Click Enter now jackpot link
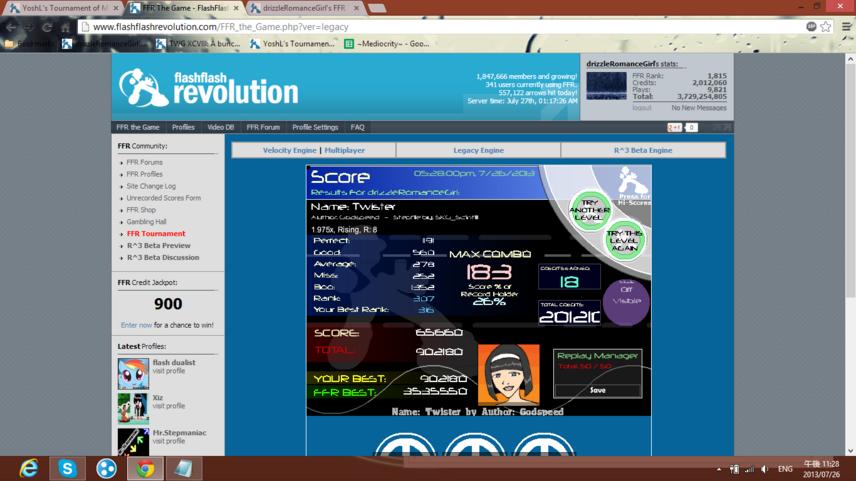Screen dimensions: 856x481 136,325
